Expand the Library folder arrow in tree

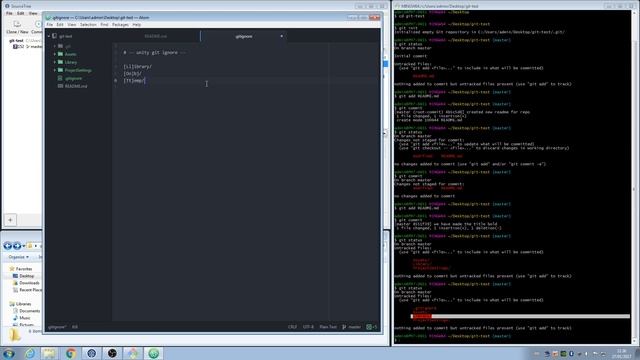pyautogui.click(x=55, y=62)
